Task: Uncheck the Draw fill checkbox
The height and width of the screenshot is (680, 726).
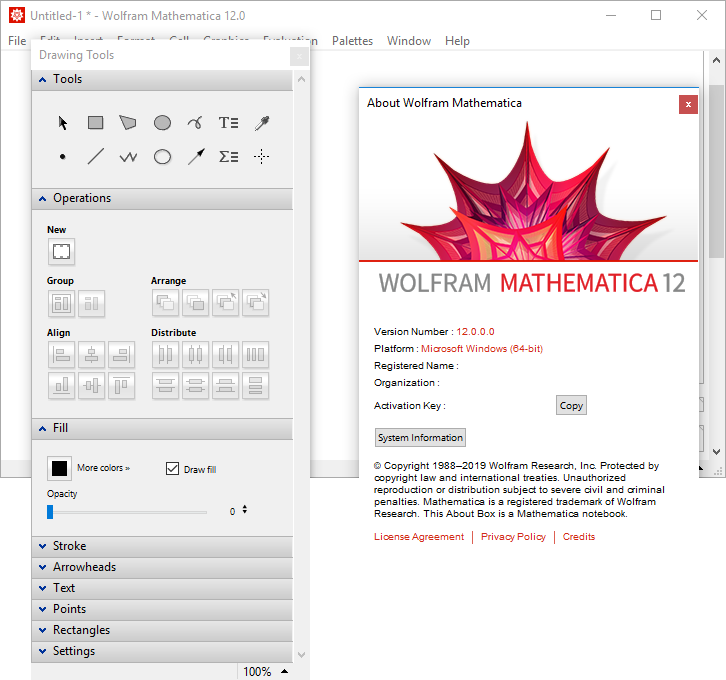Action: coord(173,469)
